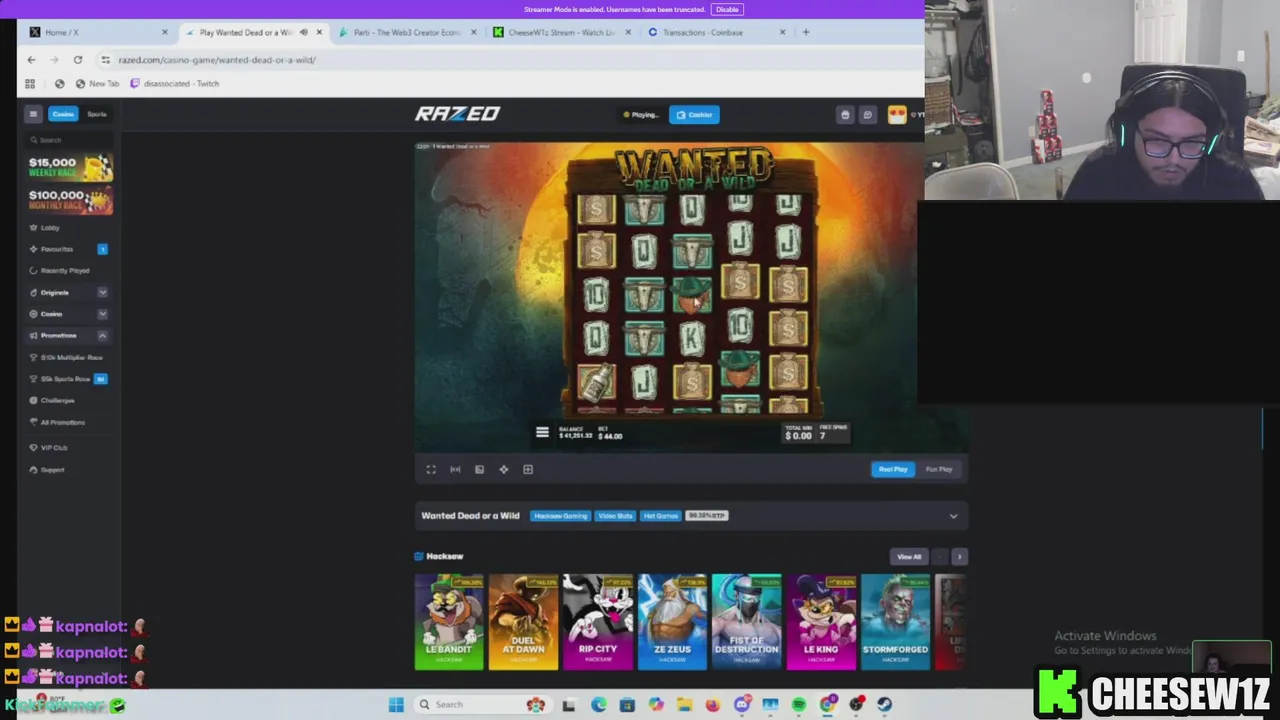The height and width of the screenshot is (720, 1280).
Task: Open $10k Multiplier Race promotion
Action: (70, 357)
